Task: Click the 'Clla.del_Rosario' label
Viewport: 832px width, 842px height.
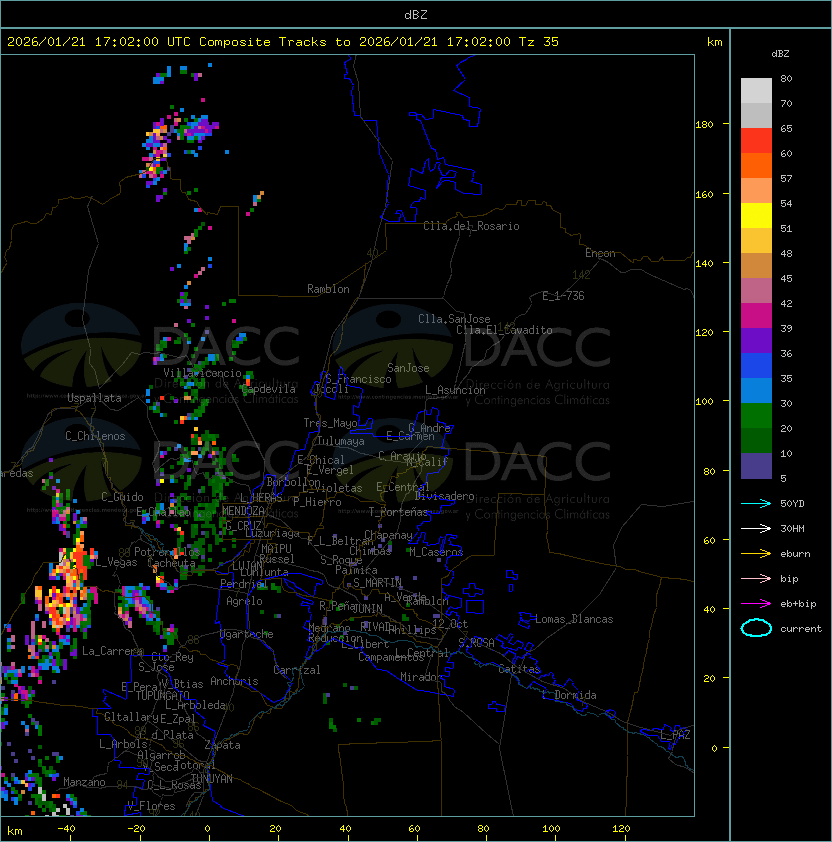Action: tap(471, 226)
